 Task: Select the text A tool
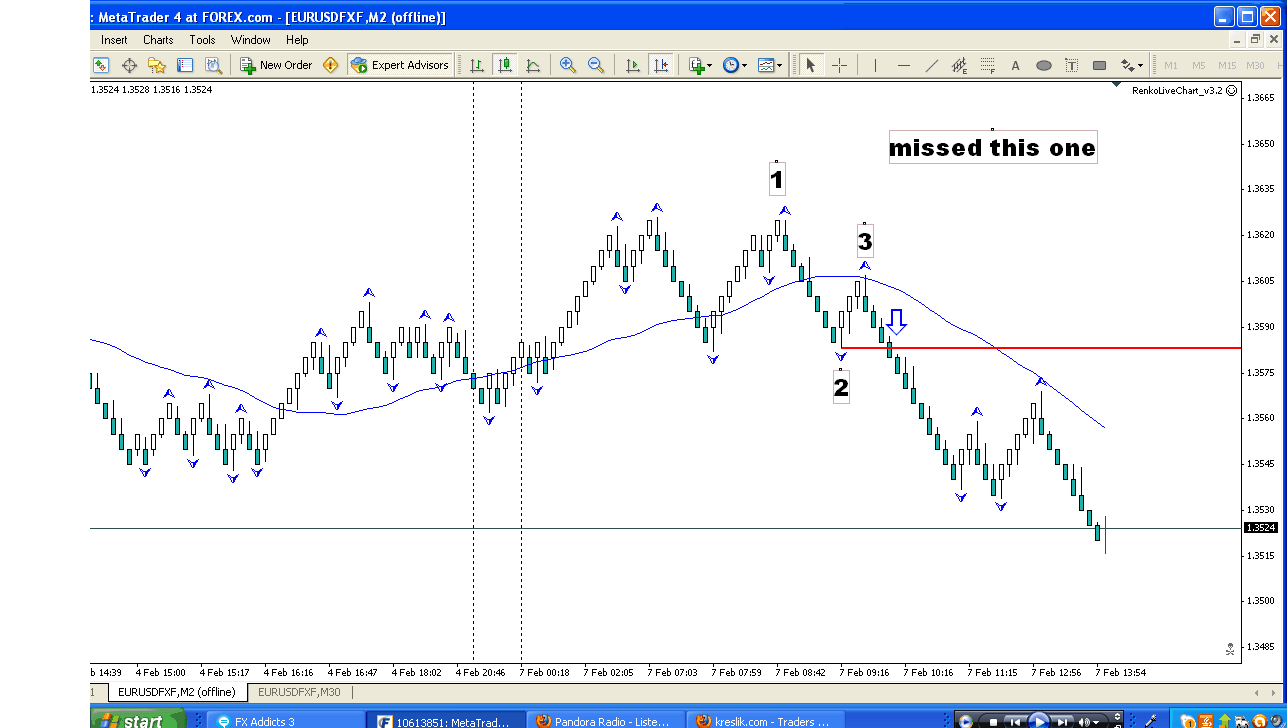click(x=1015, y=65)
